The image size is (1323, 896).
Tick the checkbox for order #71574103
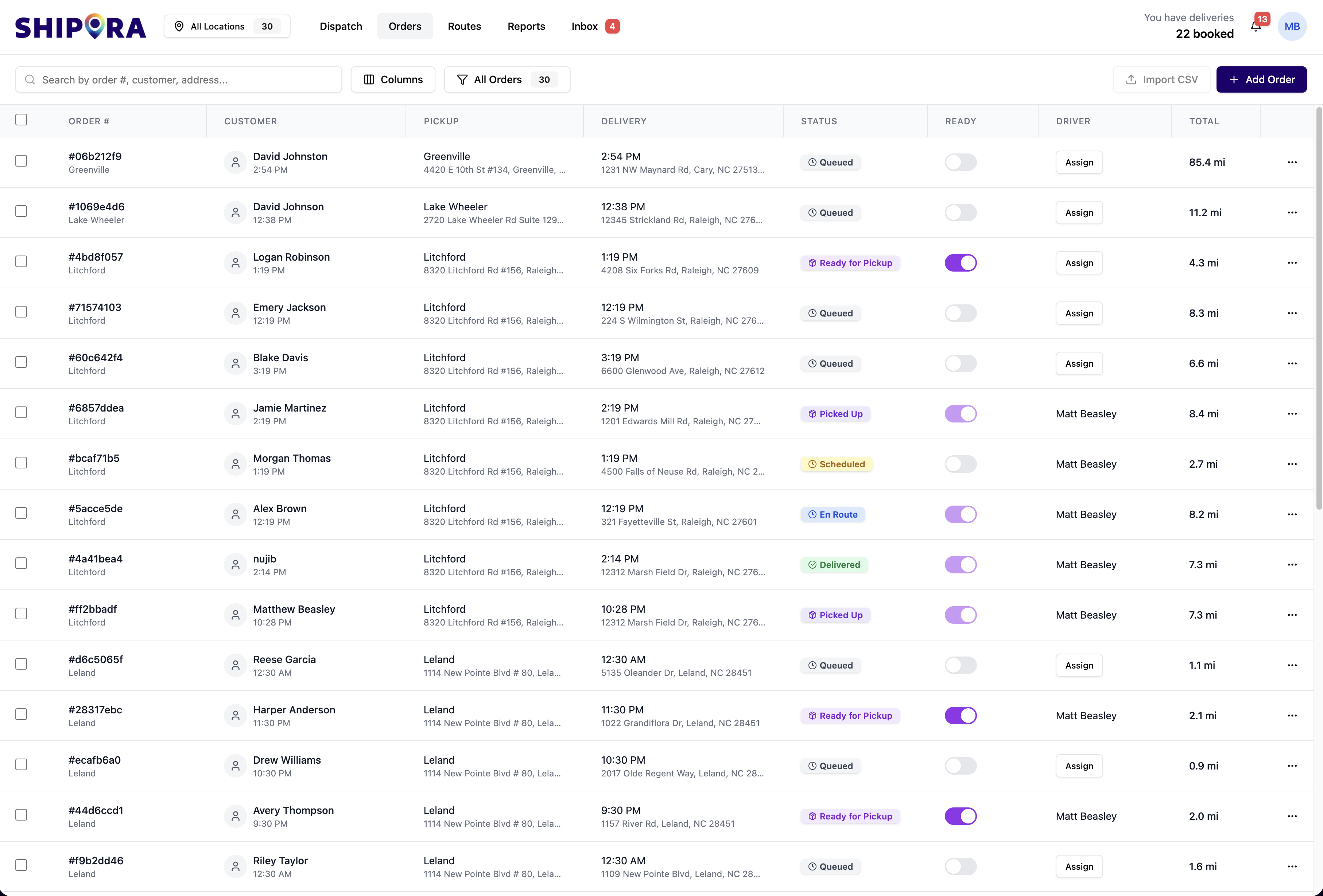(x=21, y=312)
